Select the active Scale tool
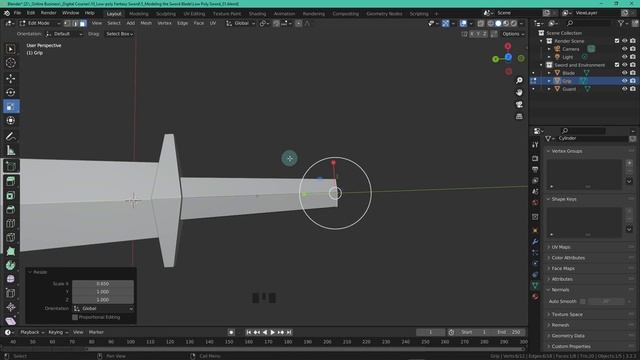Screen dimensions: 640x360 click(11, 107)
